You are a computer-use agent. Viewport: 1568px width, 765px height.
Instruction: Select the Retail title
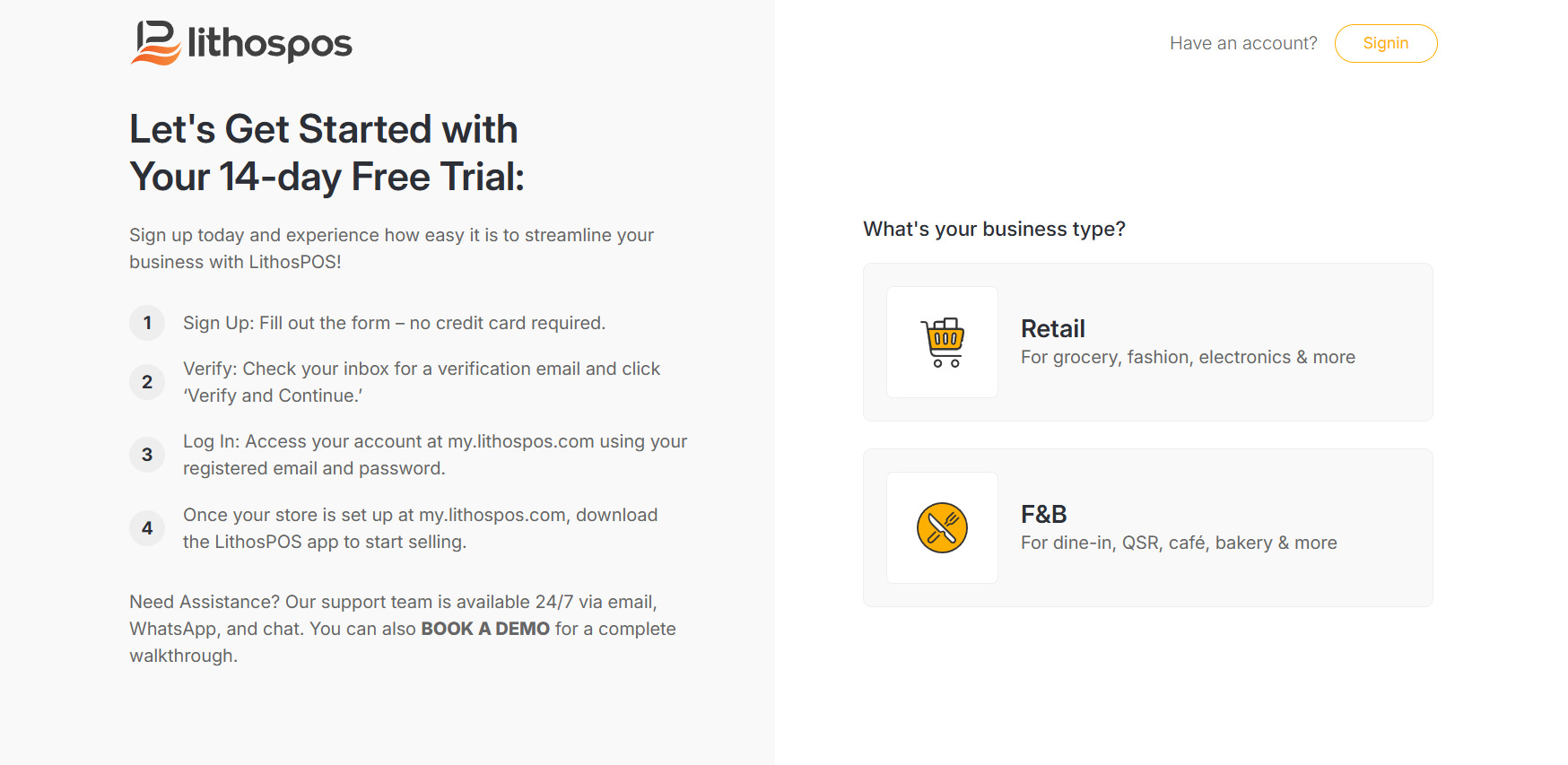(1053, 329)
